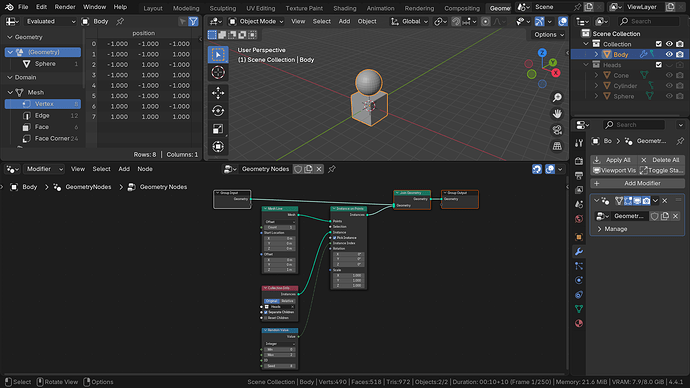690x388 pixels.
Task: Select the Select Box tool
Action: [x=218, y=55]
